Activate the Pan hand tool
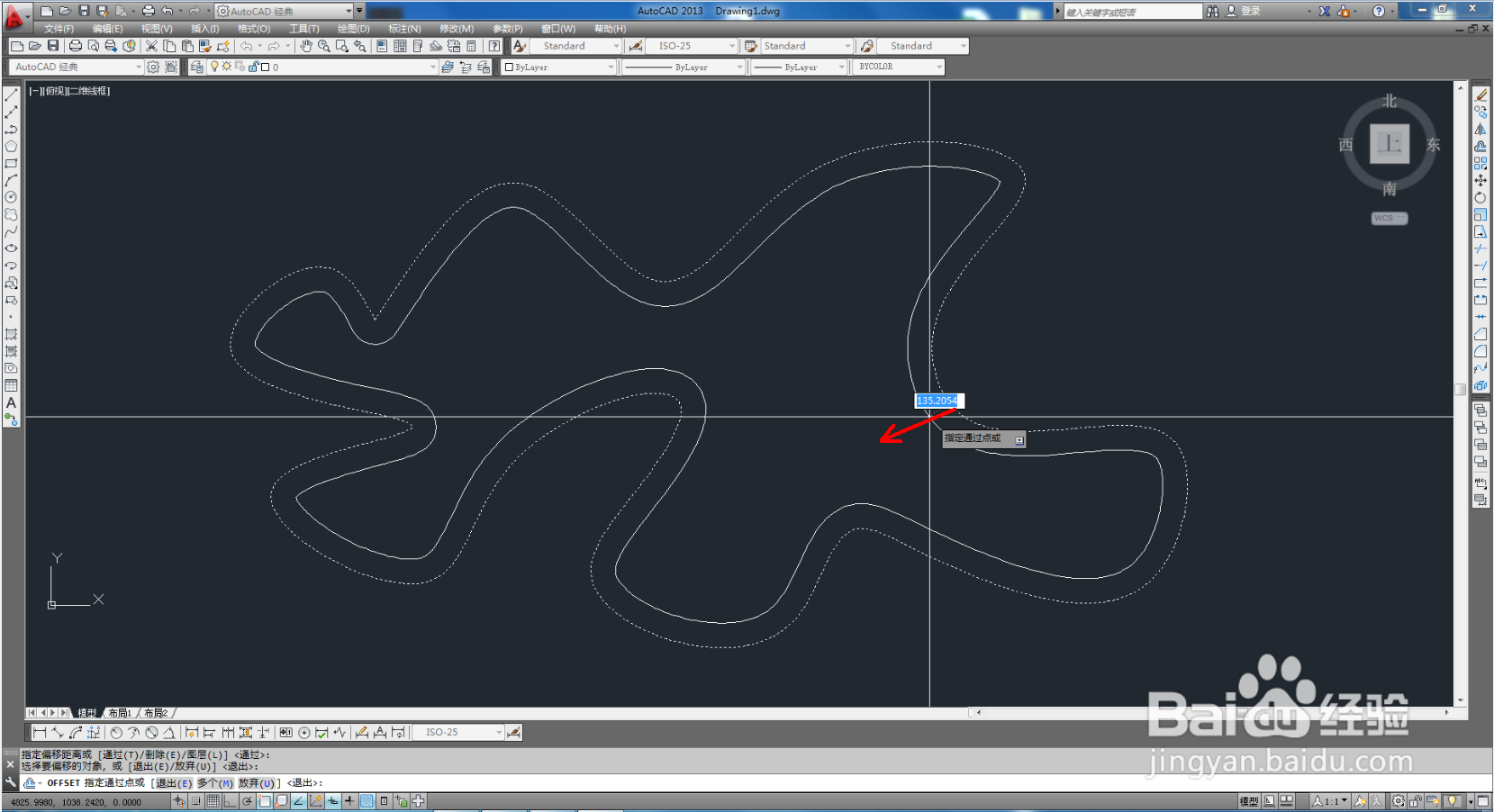The width and height of the screenshot is (1494, 812). point(306,46)
